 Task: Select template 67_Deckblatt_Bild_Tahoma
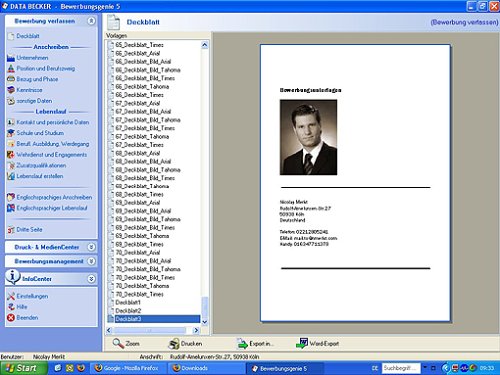point(148,120)
